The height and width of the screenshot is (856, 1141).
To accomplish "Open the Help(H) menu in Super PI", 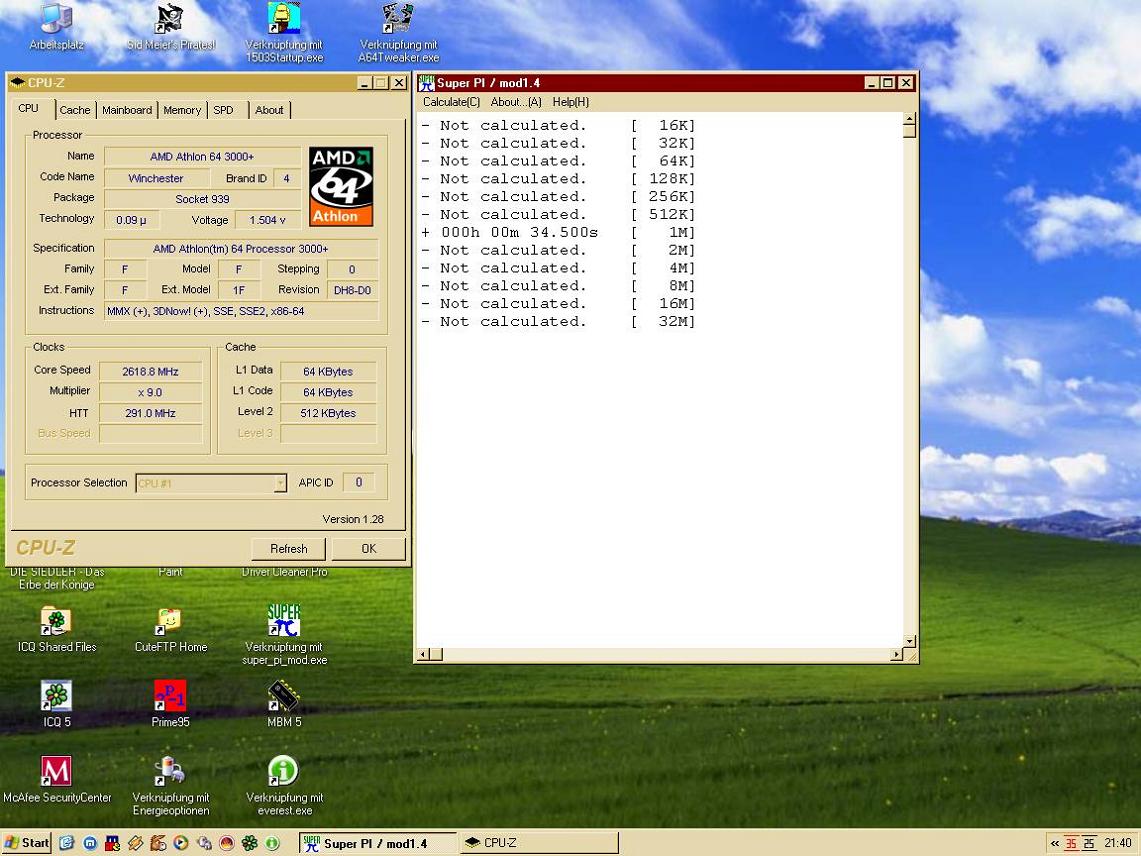I will 570,102.
